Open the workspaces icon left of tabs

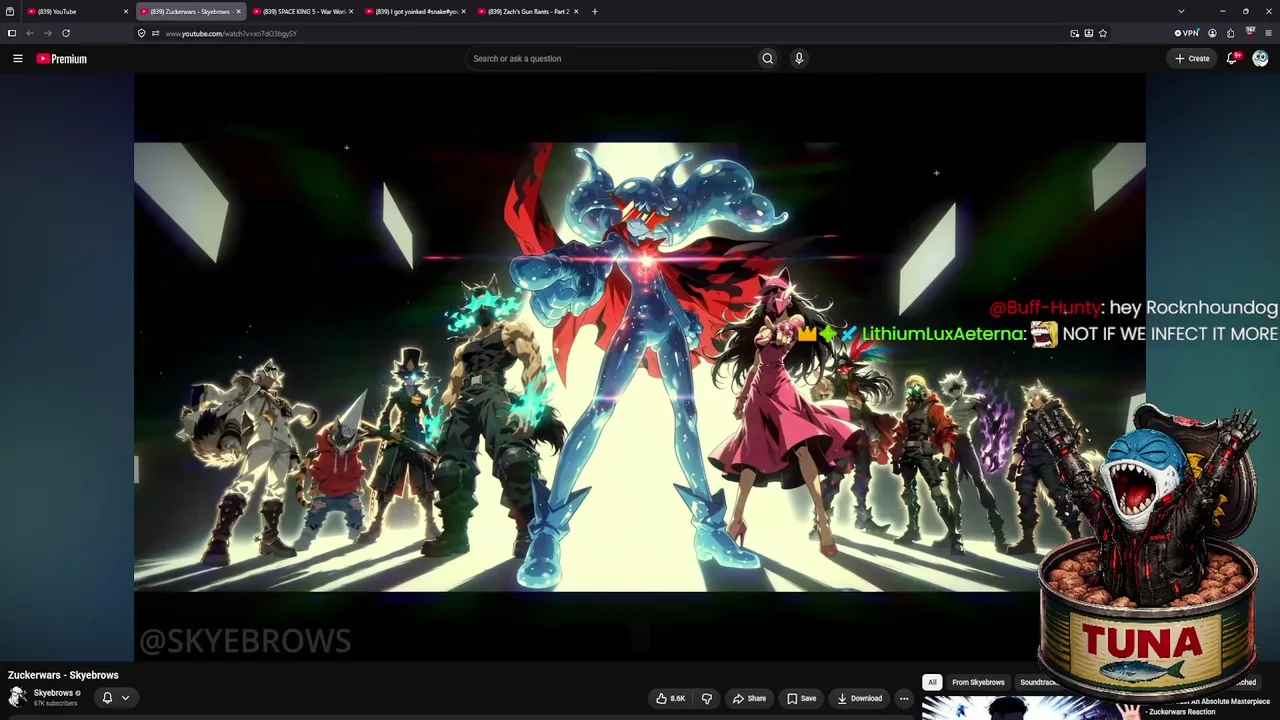[10, 11]
